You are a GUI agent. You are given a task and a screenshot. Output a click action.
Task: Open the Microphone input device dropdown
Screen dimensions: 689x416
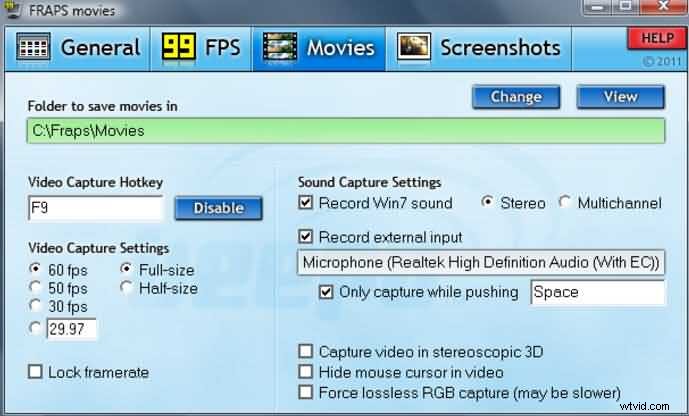coord(481,263)
